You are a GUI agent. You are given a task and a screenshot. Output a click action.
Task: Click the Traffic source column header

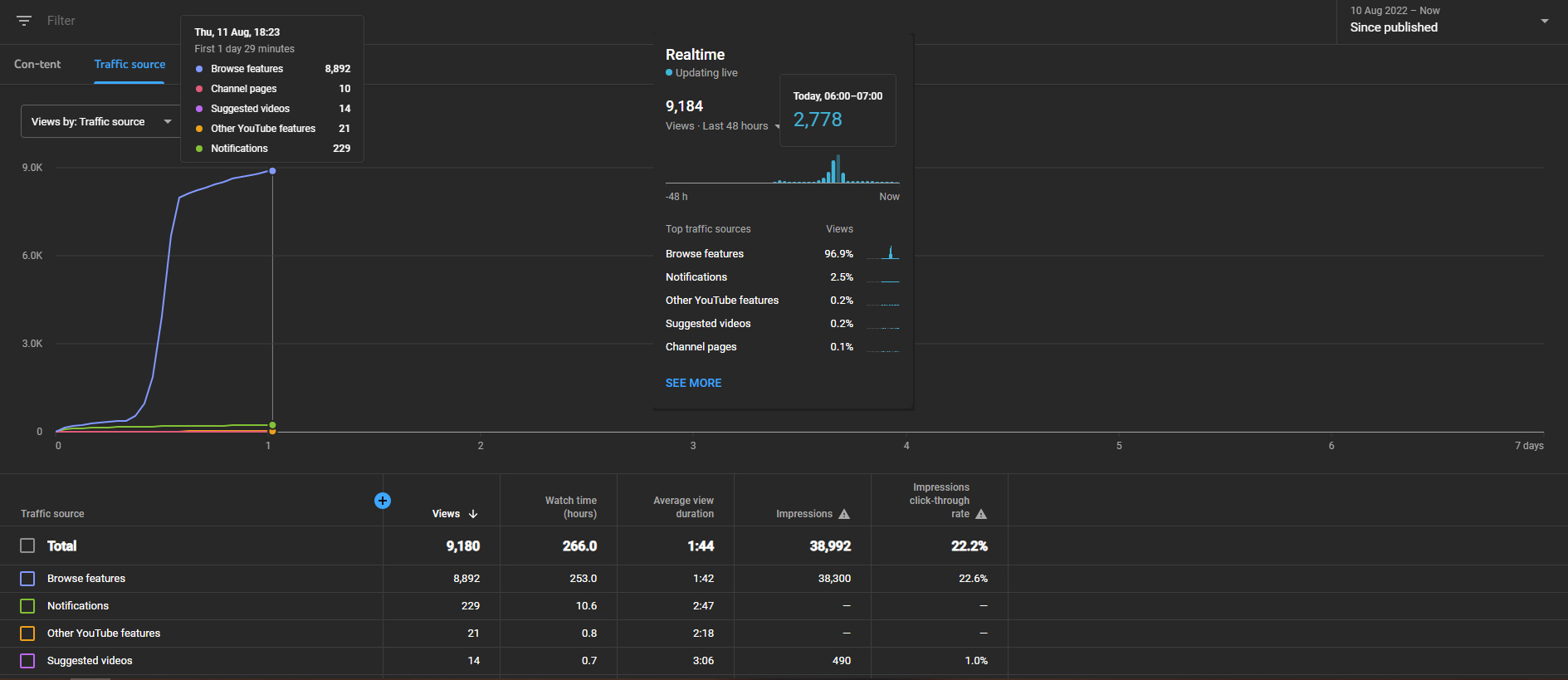click(x=52, y=514)
